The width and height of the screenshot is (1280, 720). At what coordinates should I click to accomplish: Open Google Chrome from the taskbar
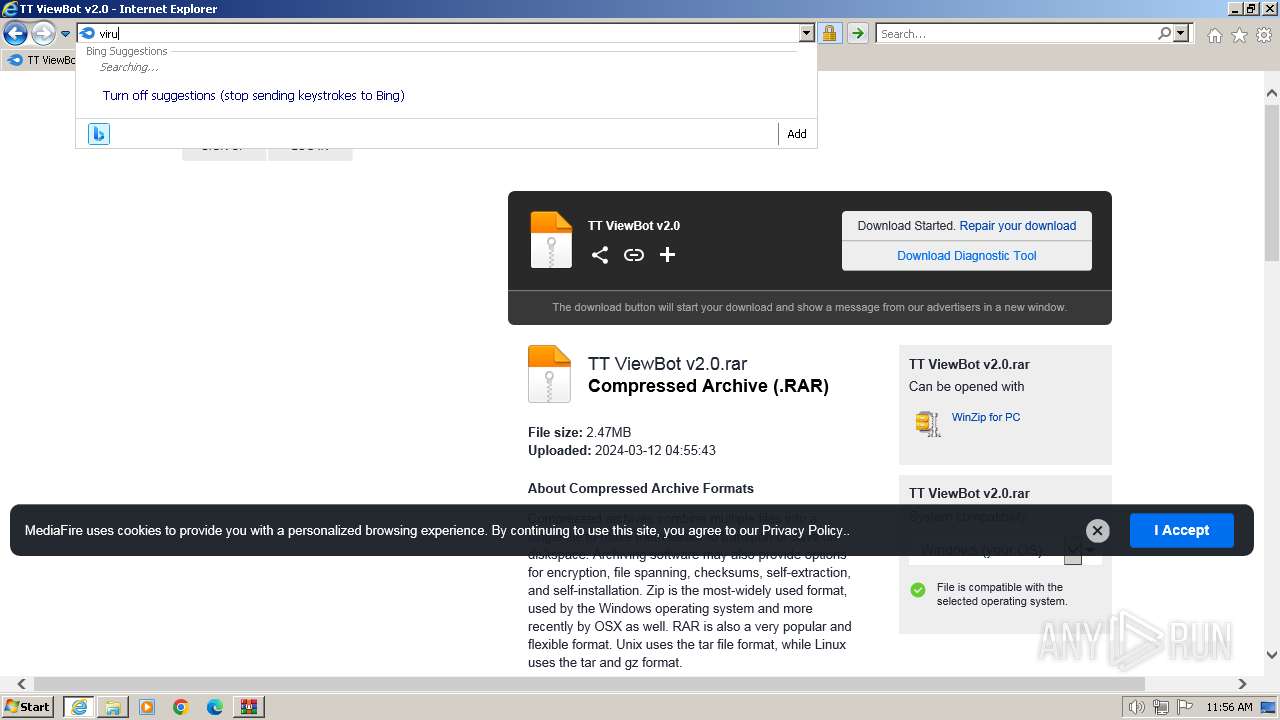click(181, 707)
